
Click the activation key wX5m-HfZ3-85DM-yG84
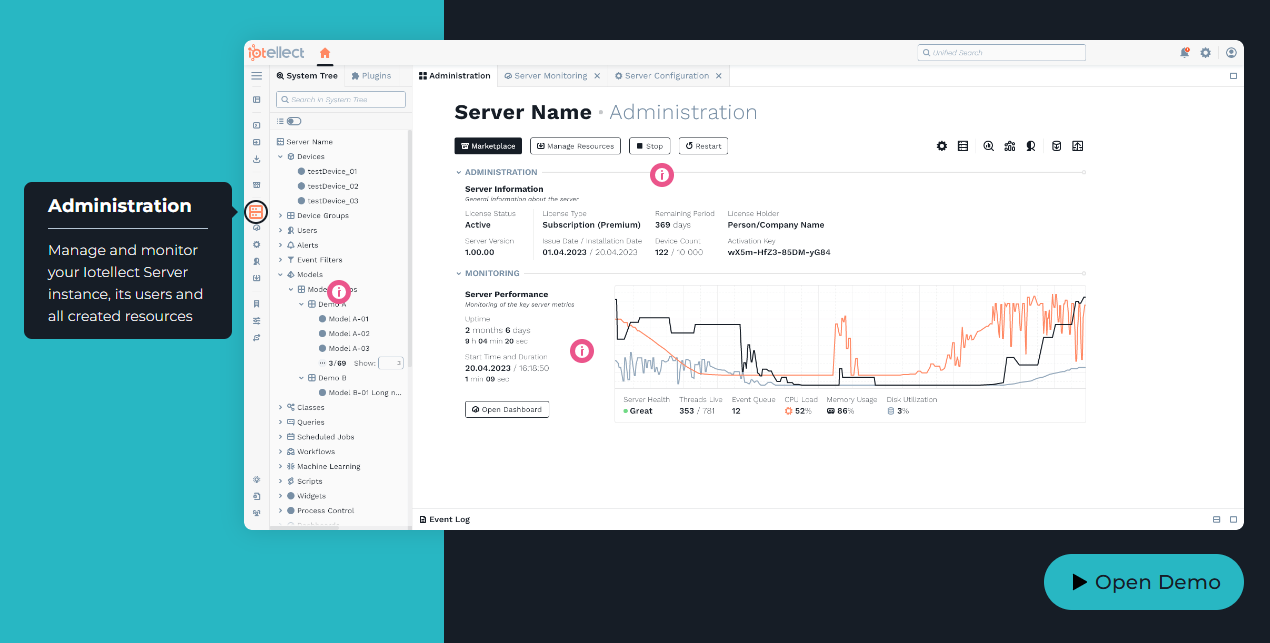(778, 252)
